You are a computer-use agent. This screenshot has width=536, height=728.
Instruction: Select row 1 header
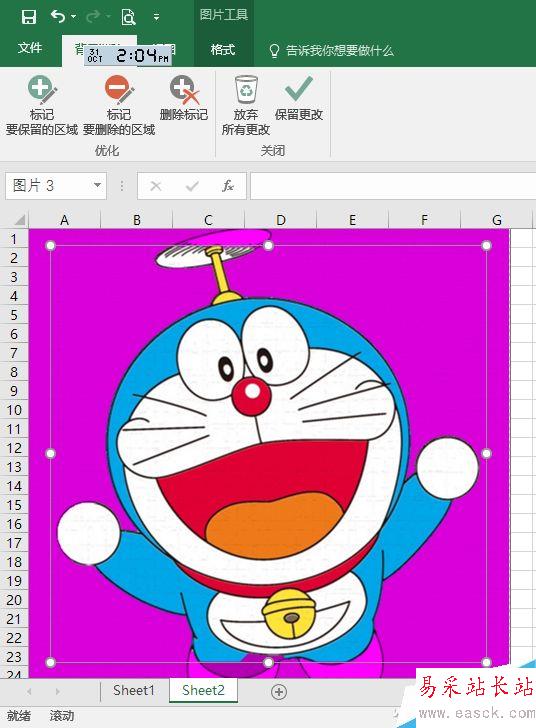14,239
